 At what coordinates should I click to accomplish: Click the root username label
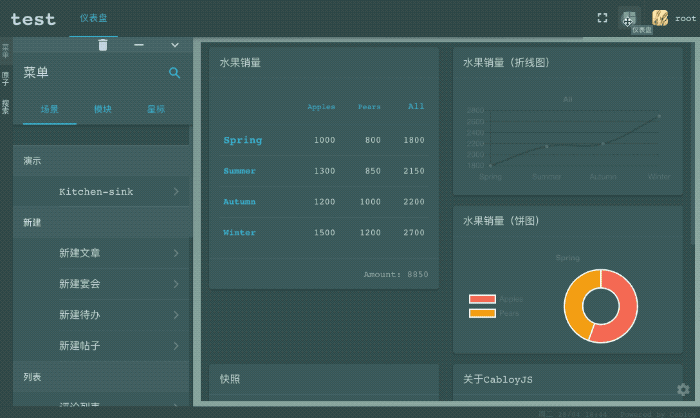coord(685,18)
